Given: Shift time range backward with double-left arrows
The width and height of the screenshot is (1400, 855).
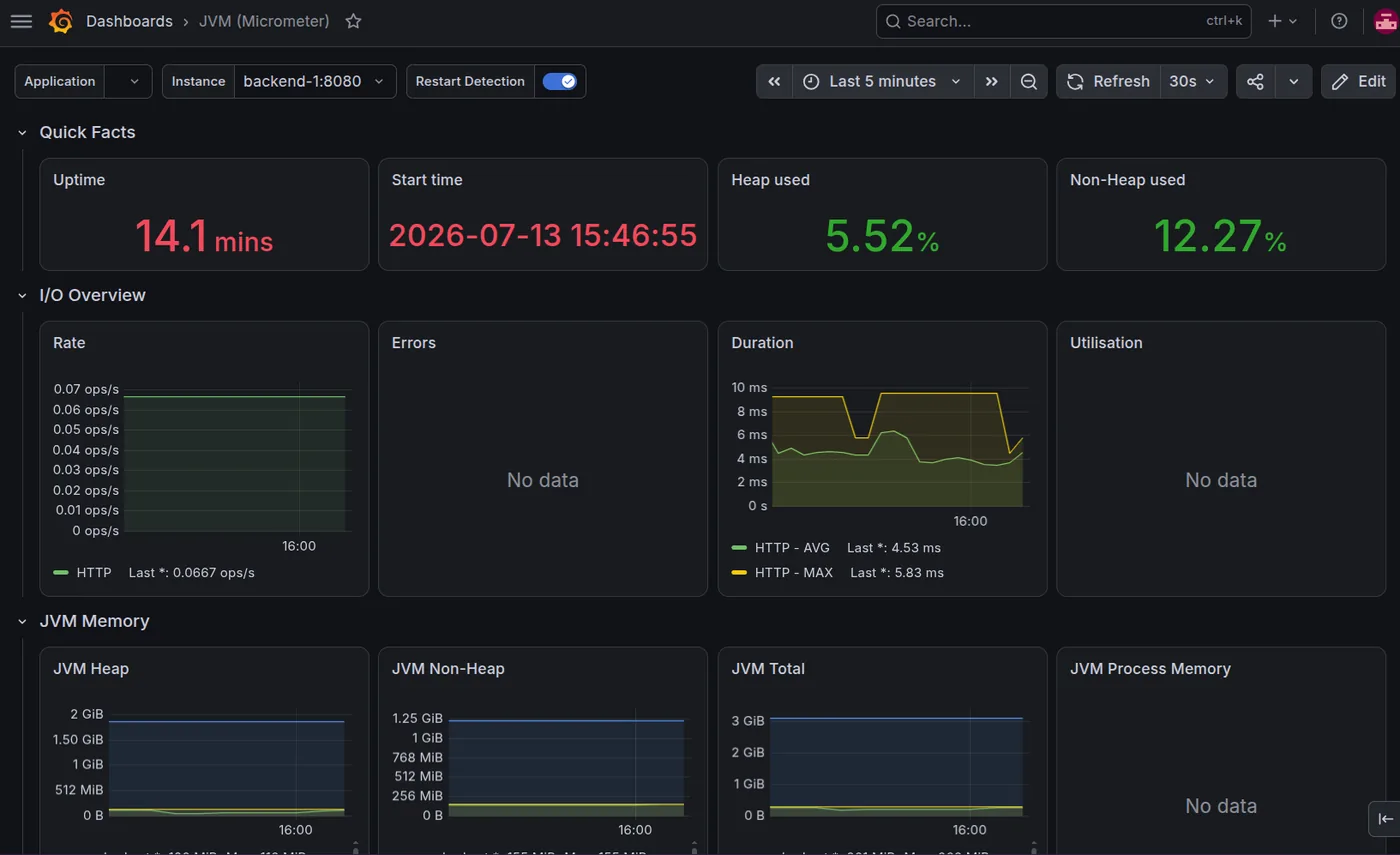Looking at the screenshot, I should [774, 82].
